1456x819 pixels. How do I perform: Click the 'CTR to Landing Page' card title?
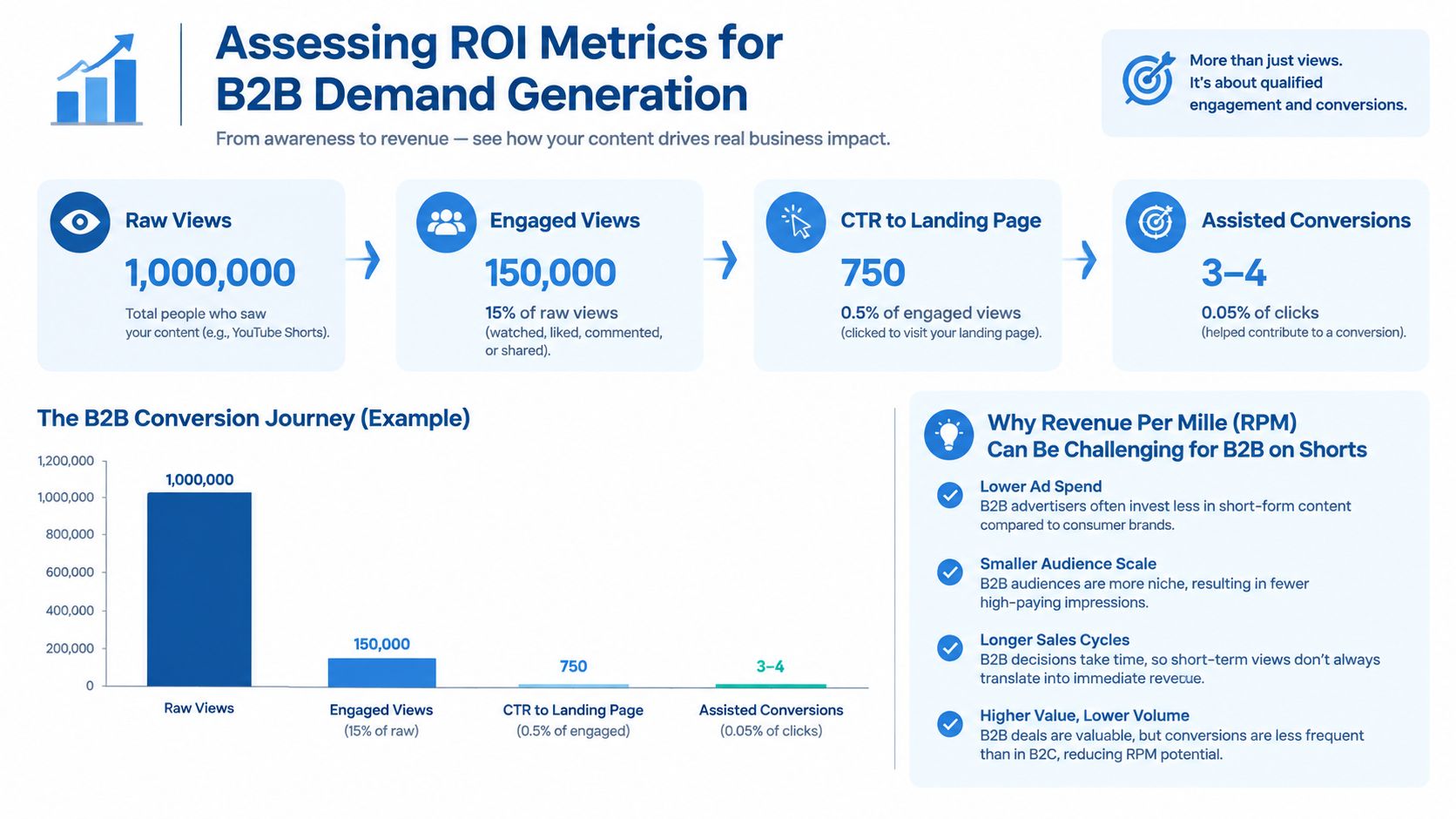pos(940,220)
